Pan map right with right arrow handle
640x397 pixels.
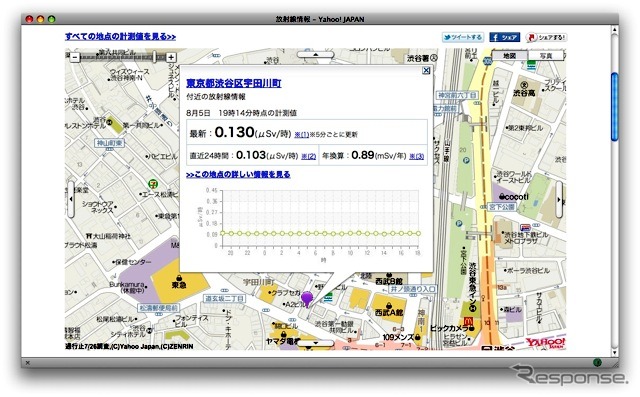coord(559,200)
